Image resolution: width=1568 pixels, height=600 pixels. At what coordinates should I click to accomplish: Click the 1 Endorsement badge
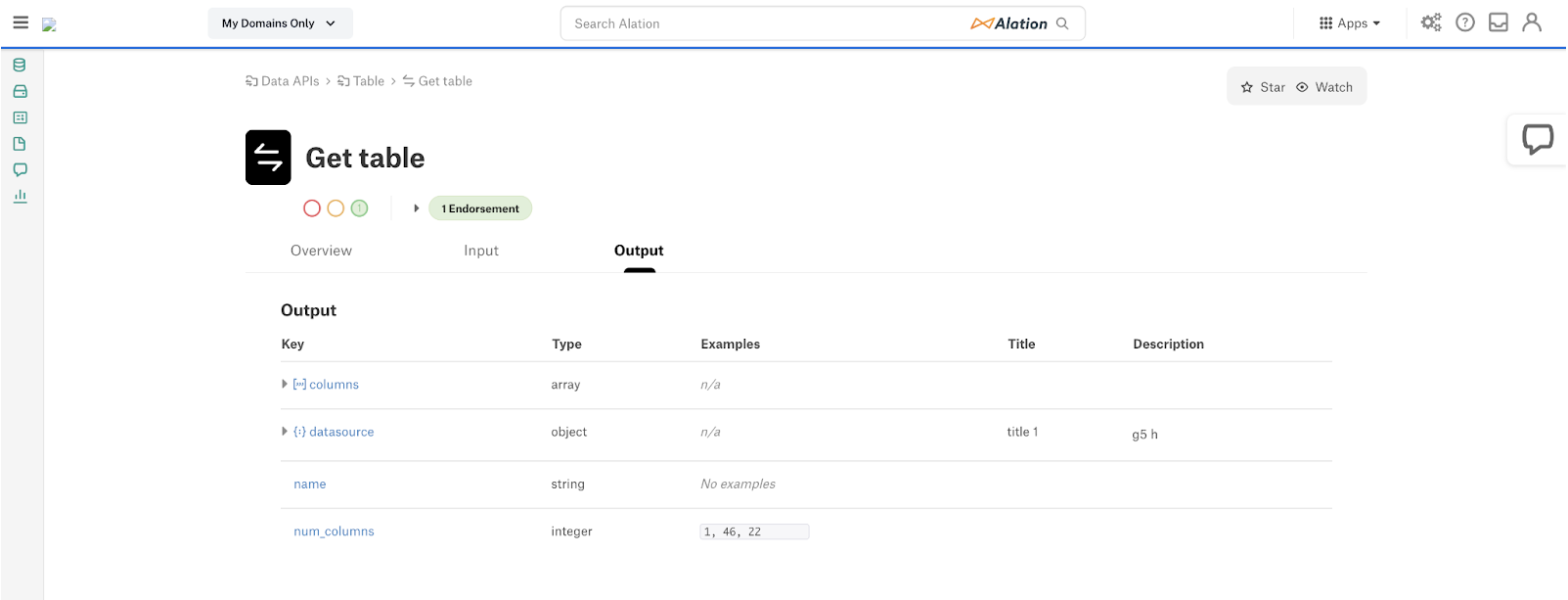tap(480, 208)
